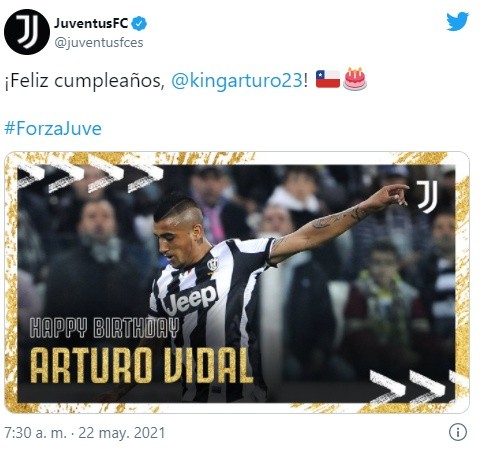Viewport: 483px width, 449px height.
Task: Open the 22 may. 2021 date link
Action: click(122, 433)
